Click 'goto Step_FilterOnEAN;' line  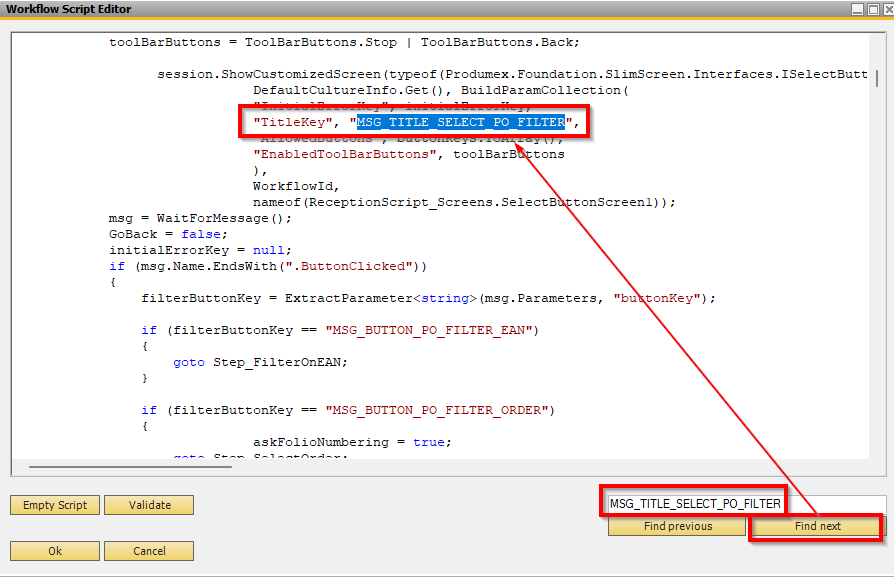click(x=260, y=362)
